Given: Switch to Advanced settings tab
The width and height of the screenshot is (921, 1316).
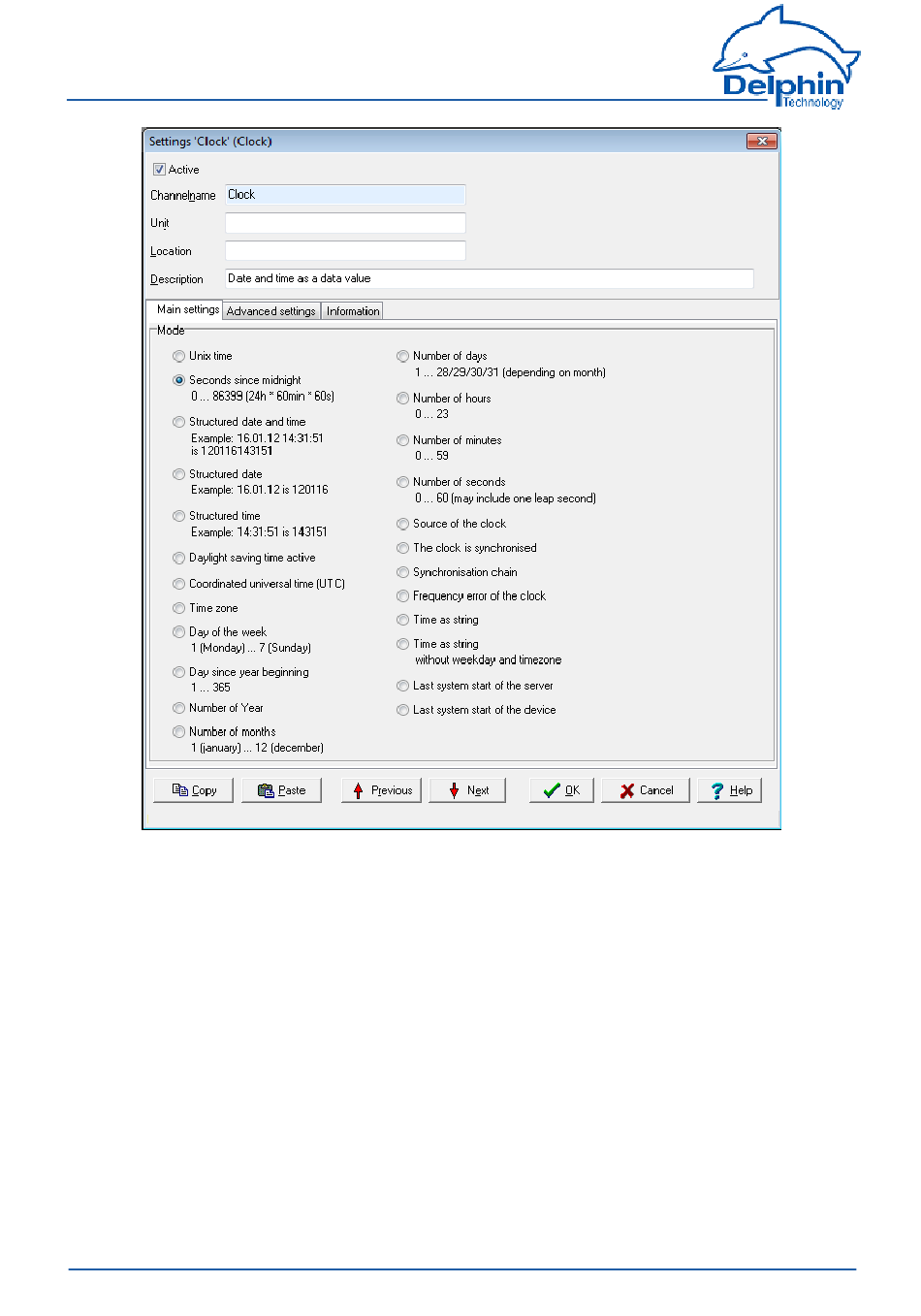Looking at the screenshot, I should click(x=271, y=311).
